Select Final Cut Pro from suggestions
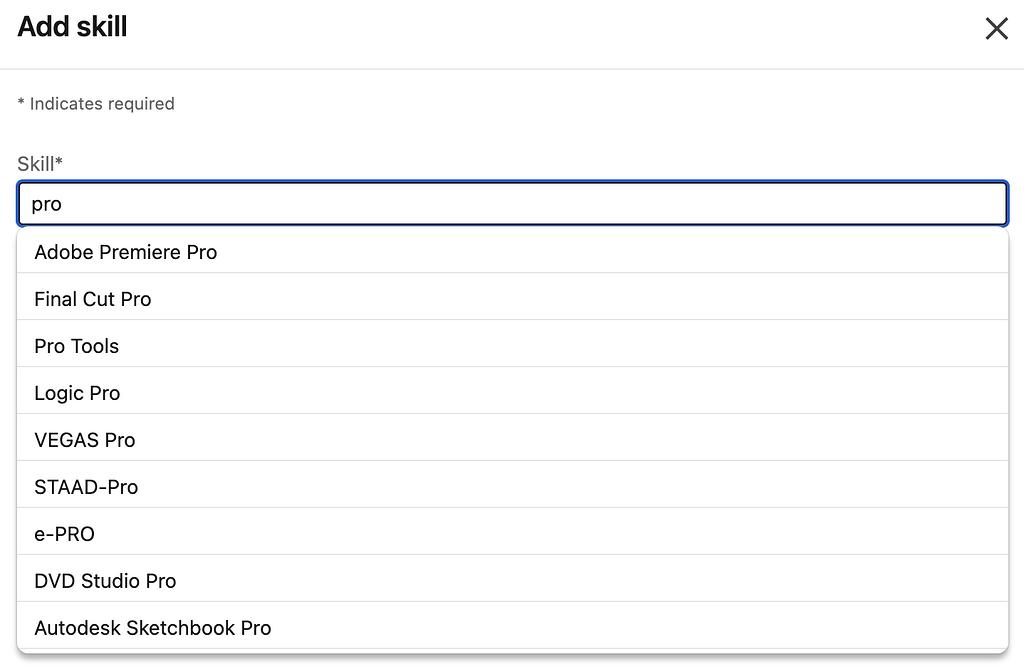The width and height of the screenshot is (1024, 669). coord(92,299)
